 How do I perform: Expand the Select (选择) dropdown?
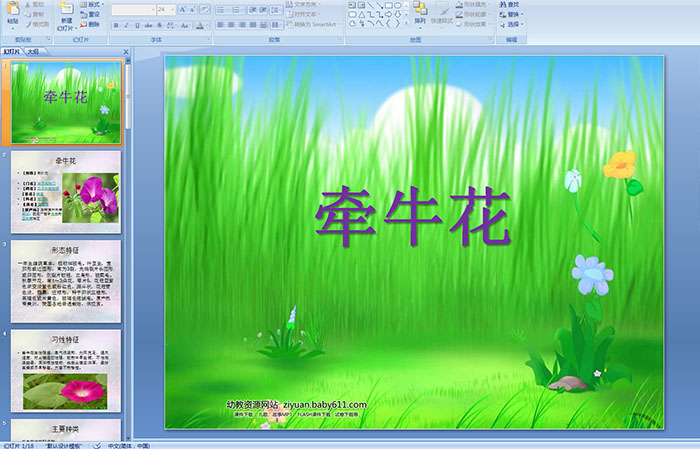tap(513, 25)
